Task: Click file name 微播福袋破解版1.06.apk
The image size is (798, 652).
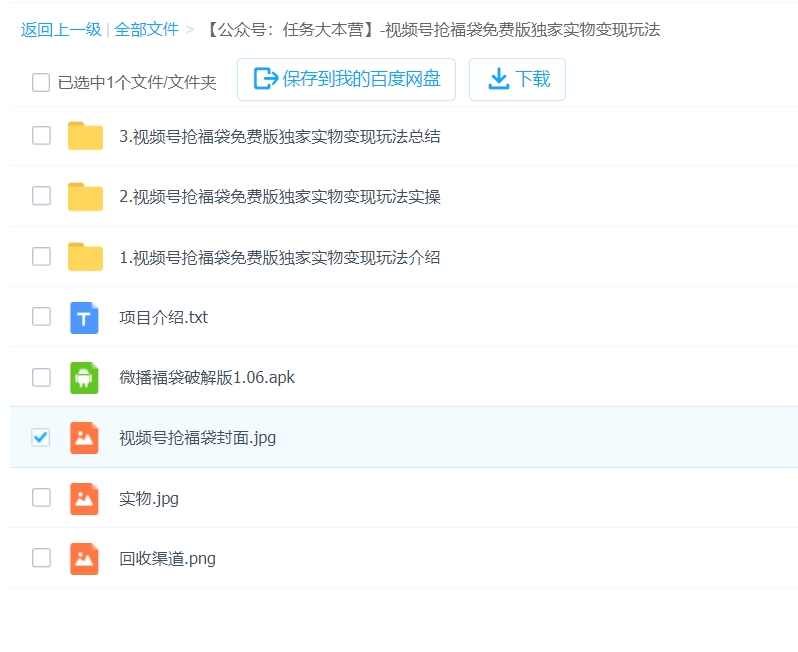Action: (x=207, y=378)
